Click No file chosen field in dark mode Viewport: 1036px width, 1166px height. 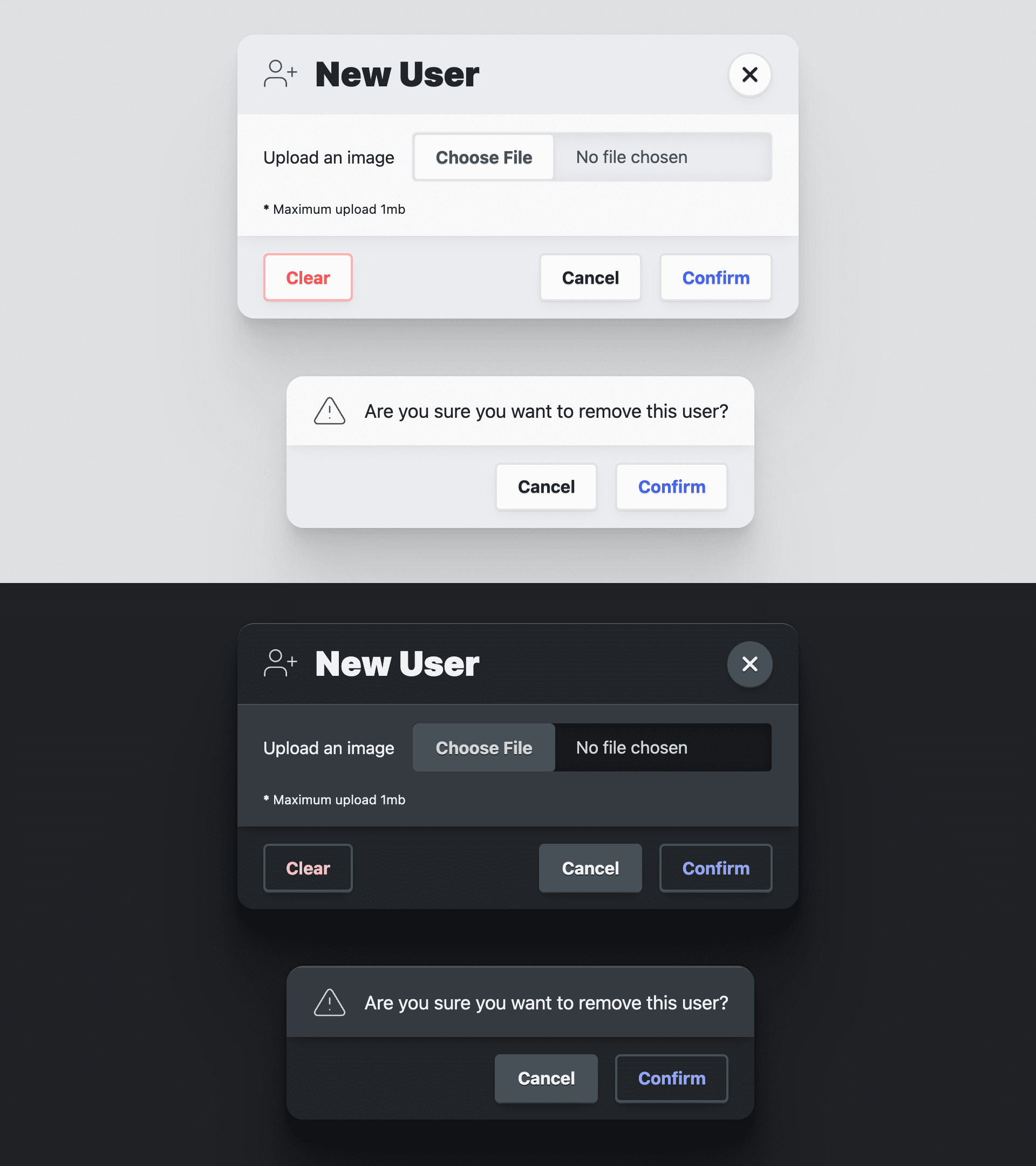point(663,747)
